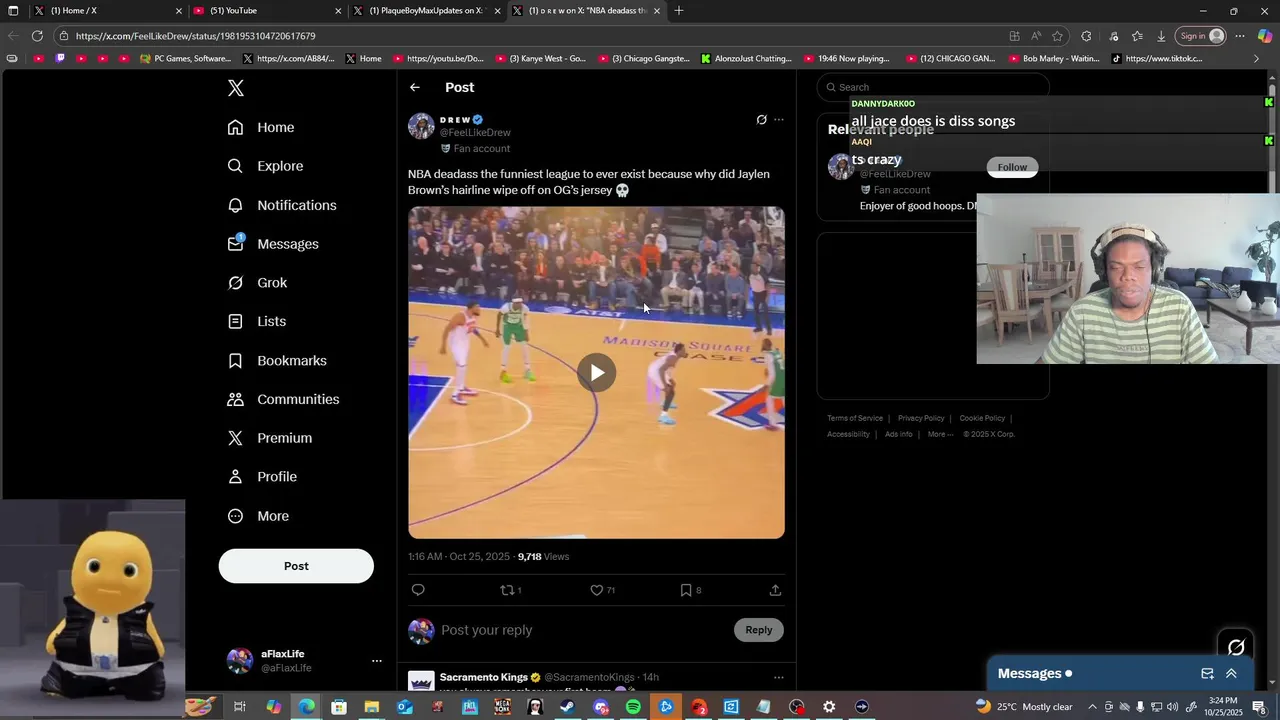
Task: Show hidden system tray icons
Action: coord(1092,707)
